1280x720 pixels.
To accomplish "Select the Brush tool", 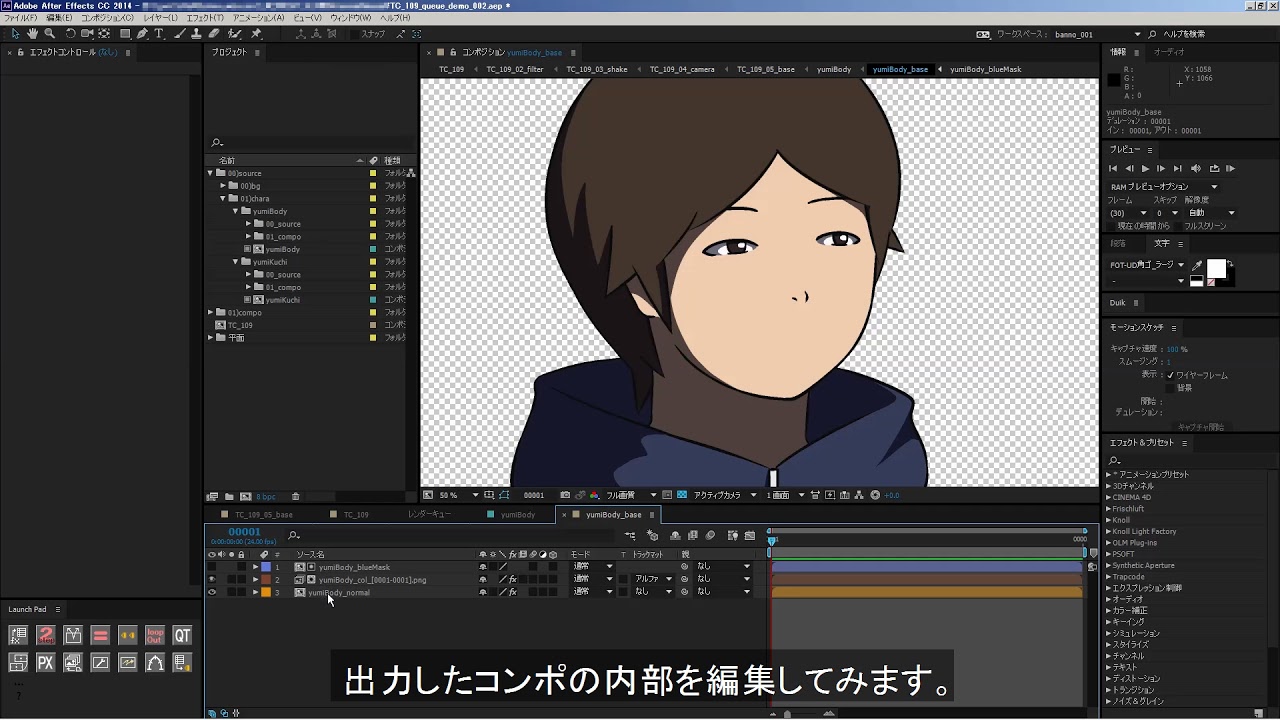I will coord(180,34).
